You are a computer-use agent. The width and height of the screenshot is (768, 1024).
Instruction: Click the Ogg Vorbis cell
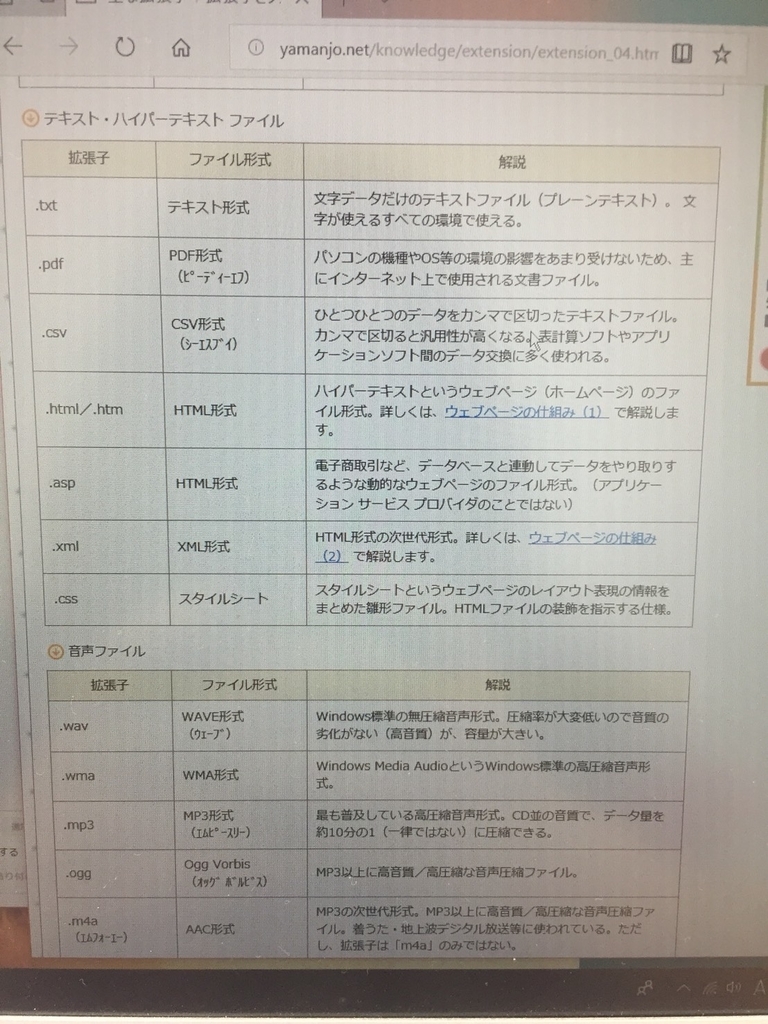242,873
